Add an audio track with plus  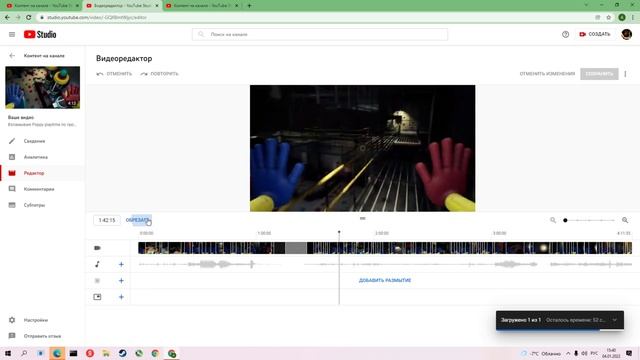click(121, 264)
